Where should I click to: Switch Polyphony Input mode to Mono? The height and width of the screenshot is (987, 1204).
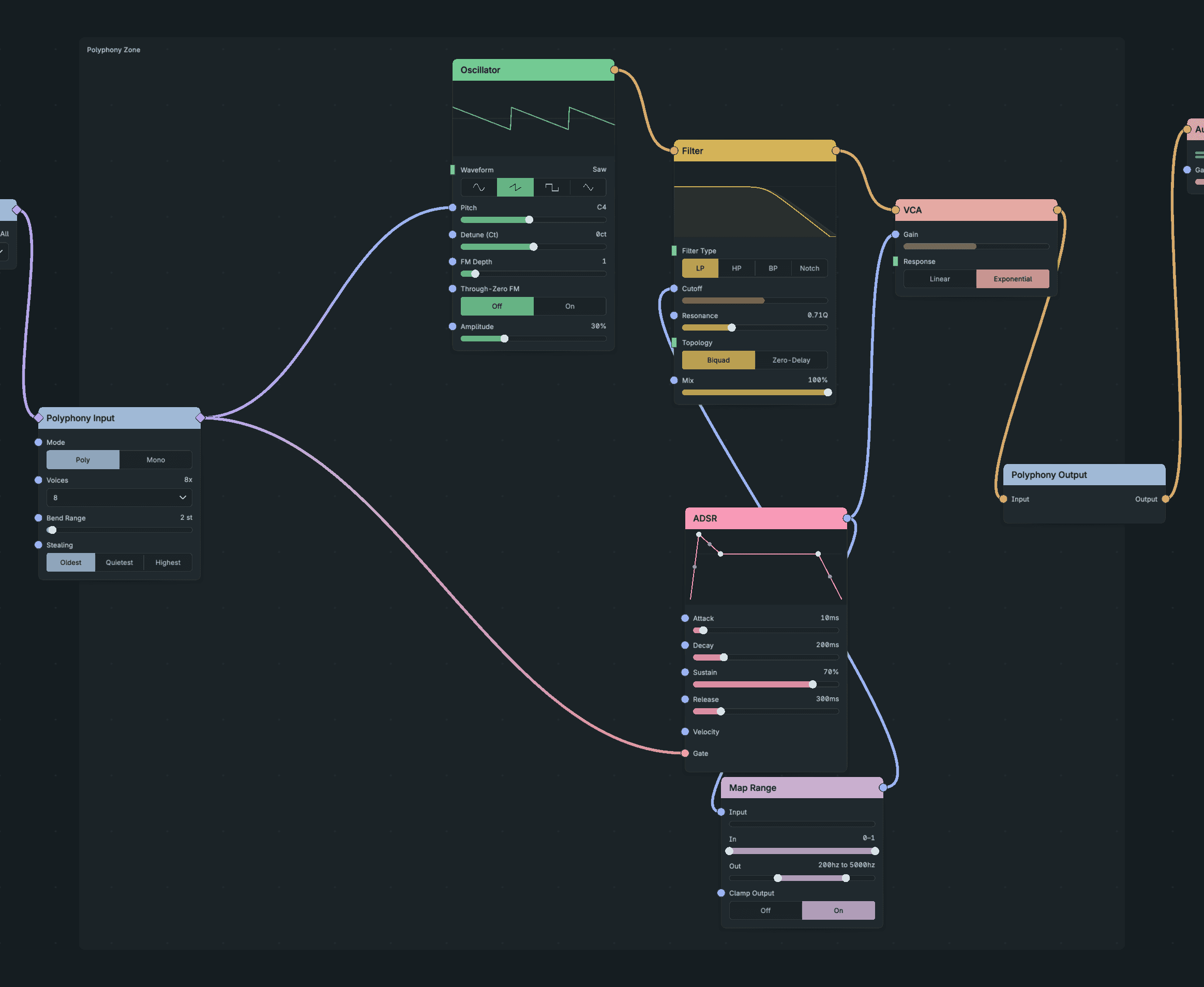pyautogui.click(x=156, y=460)
